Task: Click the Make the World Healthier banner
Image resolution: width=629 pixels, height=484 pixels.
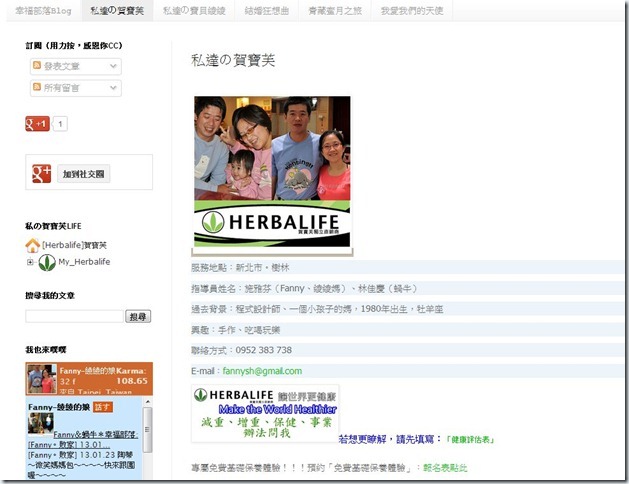Action: click(x=265, y=414)
